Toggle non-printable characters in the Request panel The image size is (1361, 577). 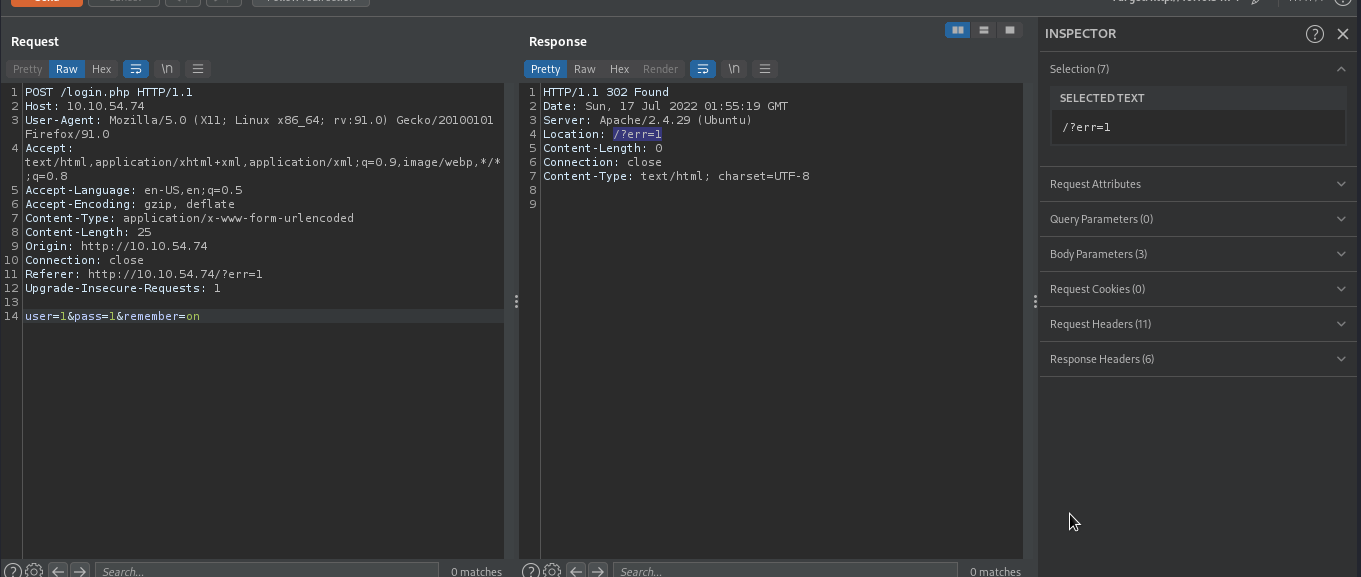167,69
